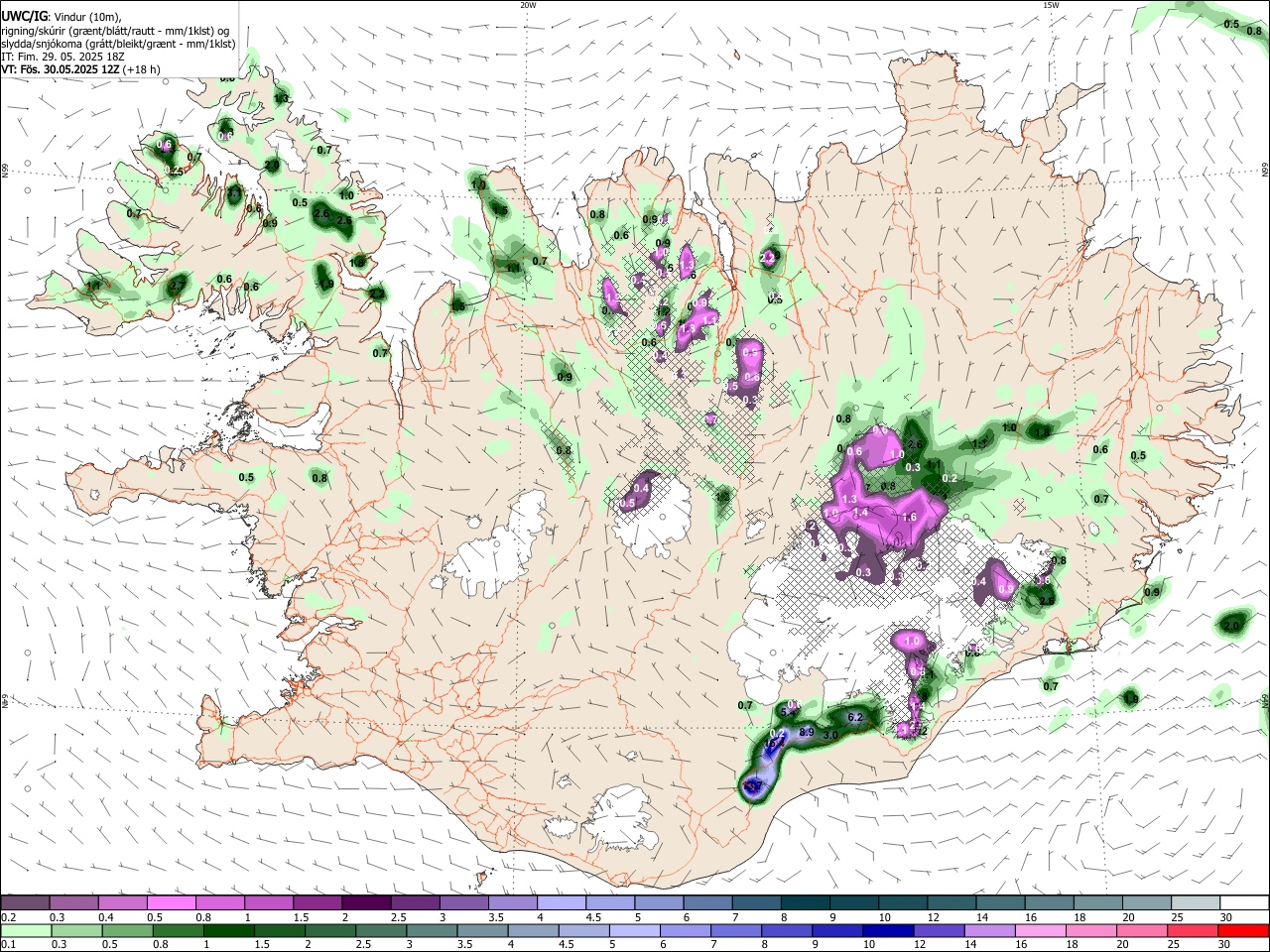Image resolution: width=1270 pixels, height=952 pixels.
Task: Click the 0.2 label in the upper legend
Action: (8, 917)
